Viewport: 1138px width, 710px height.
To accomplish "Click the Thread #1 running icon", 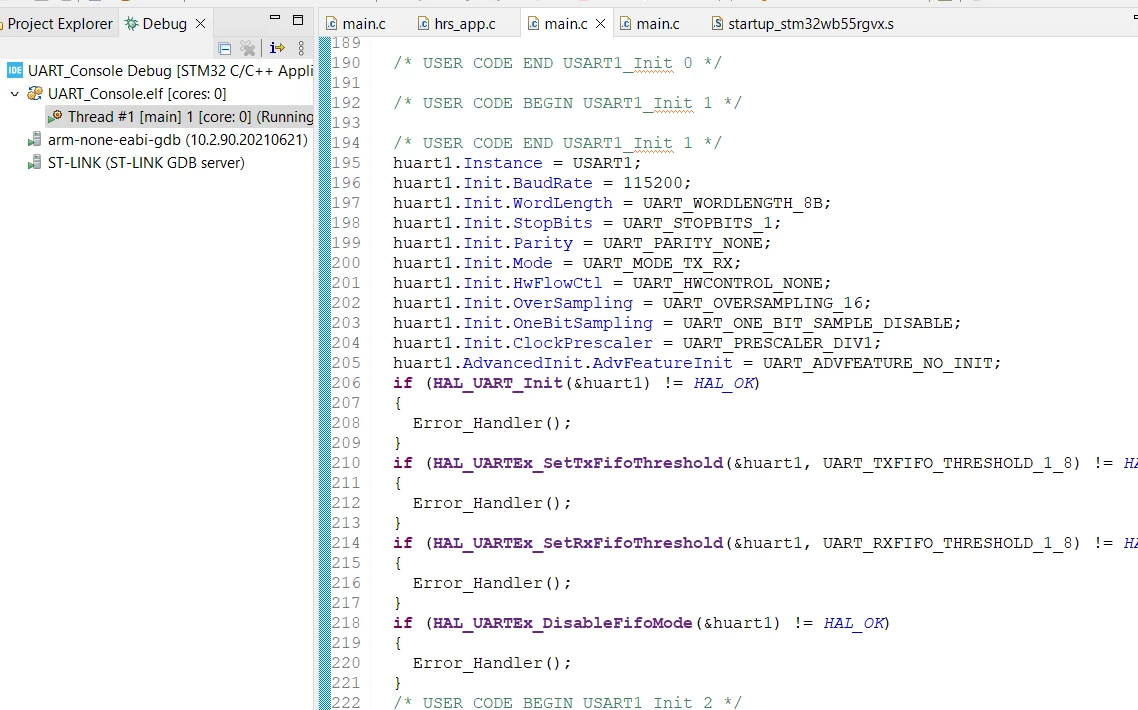I will point(54,116).
